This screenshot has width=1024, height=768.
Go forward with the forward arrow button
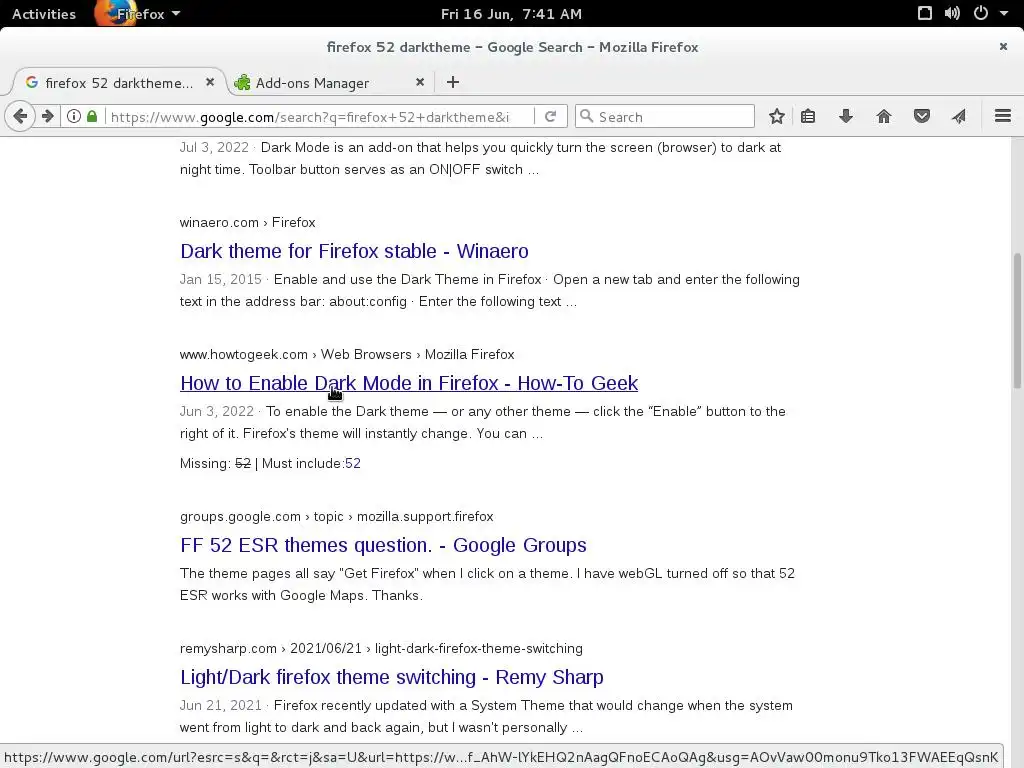coord(48,116)
